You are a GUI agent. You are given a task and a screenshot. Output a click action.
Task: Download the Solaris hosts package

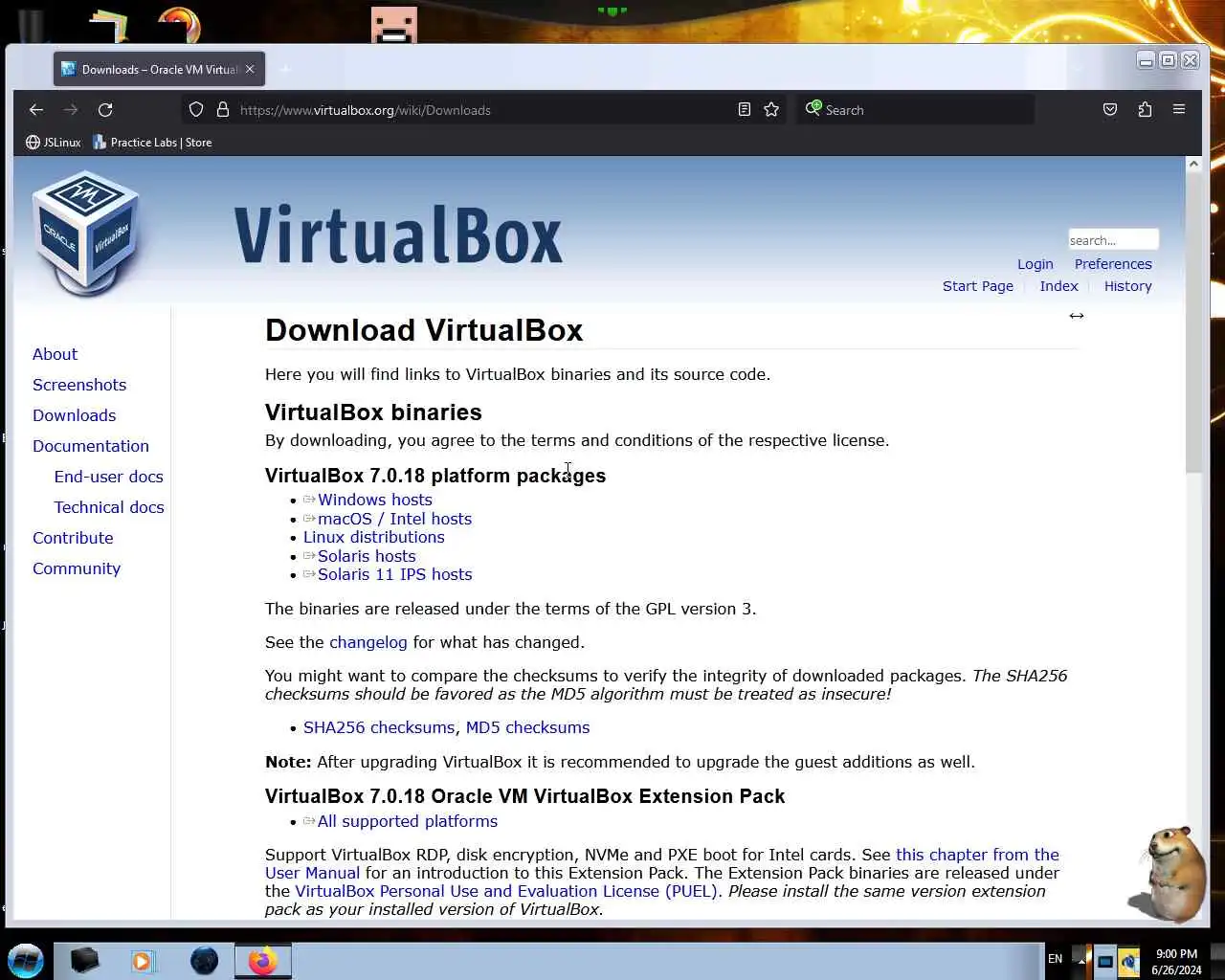pyautogui.click(x=367, y=556)
